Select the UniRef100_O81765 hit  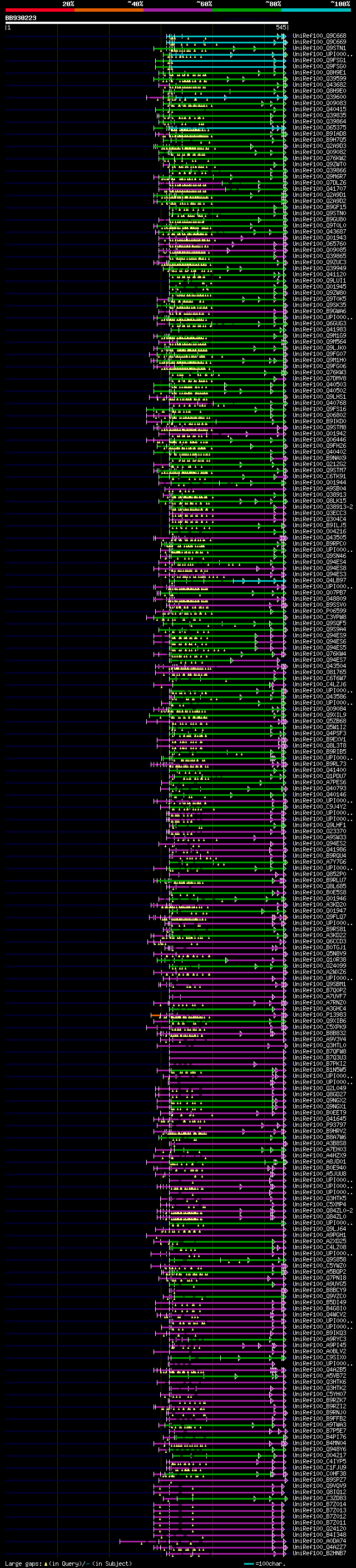point(319,672)
